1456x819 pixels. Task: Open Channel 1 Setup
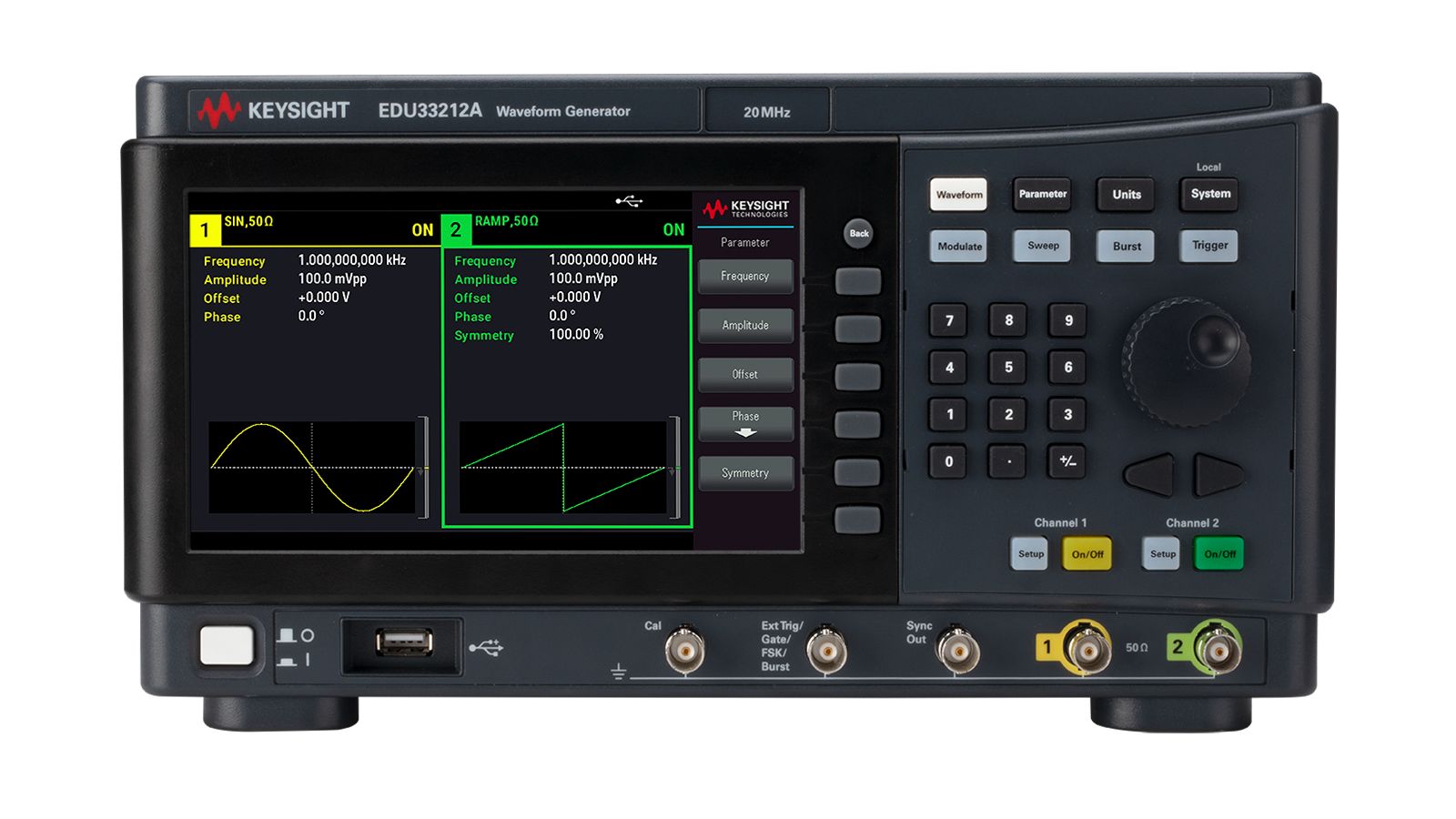click(1030, 554)
